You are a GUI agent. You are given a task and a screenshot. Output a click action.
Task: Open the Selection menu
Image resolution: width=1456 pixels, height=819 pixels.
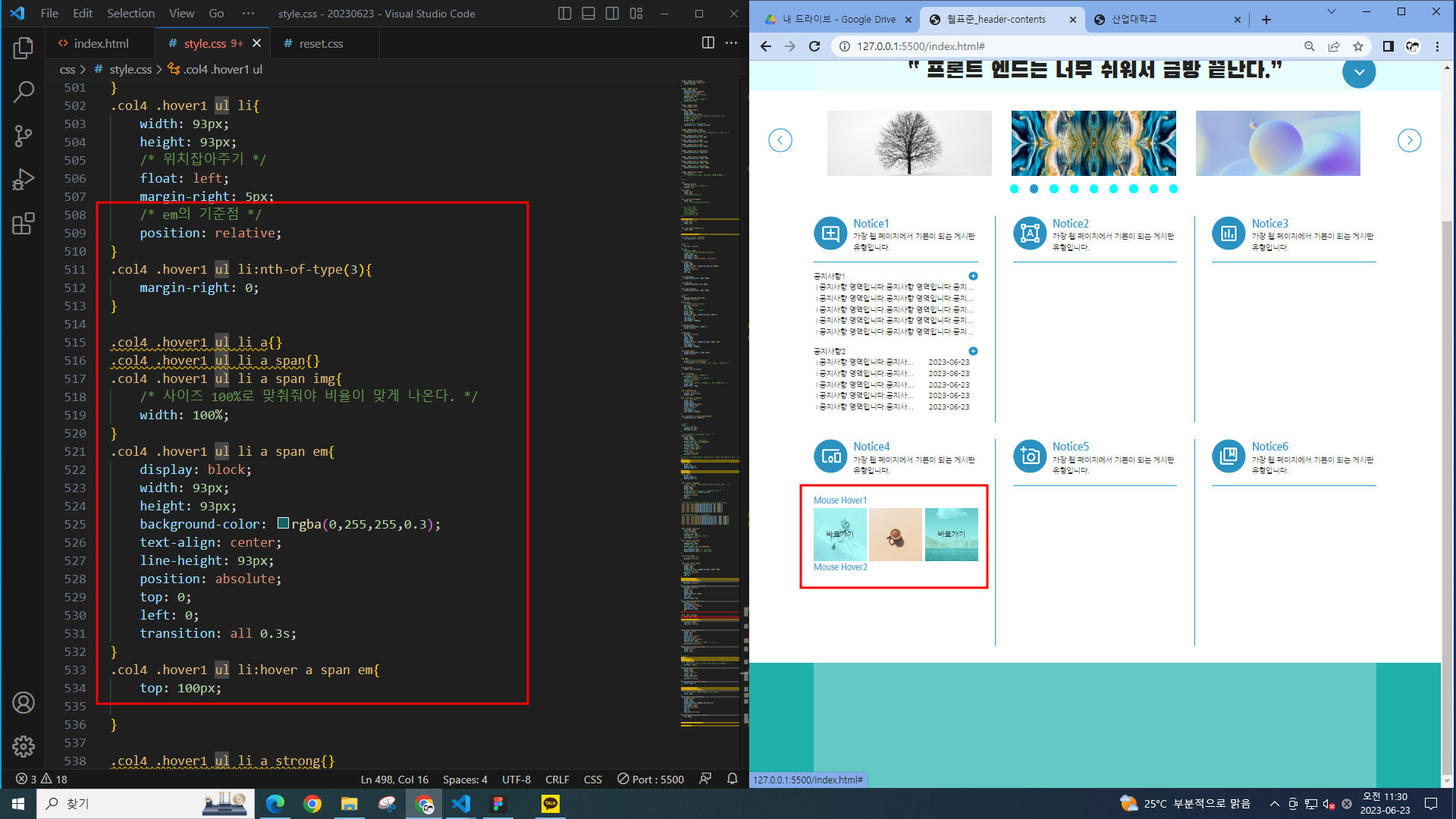coord(130,14)
